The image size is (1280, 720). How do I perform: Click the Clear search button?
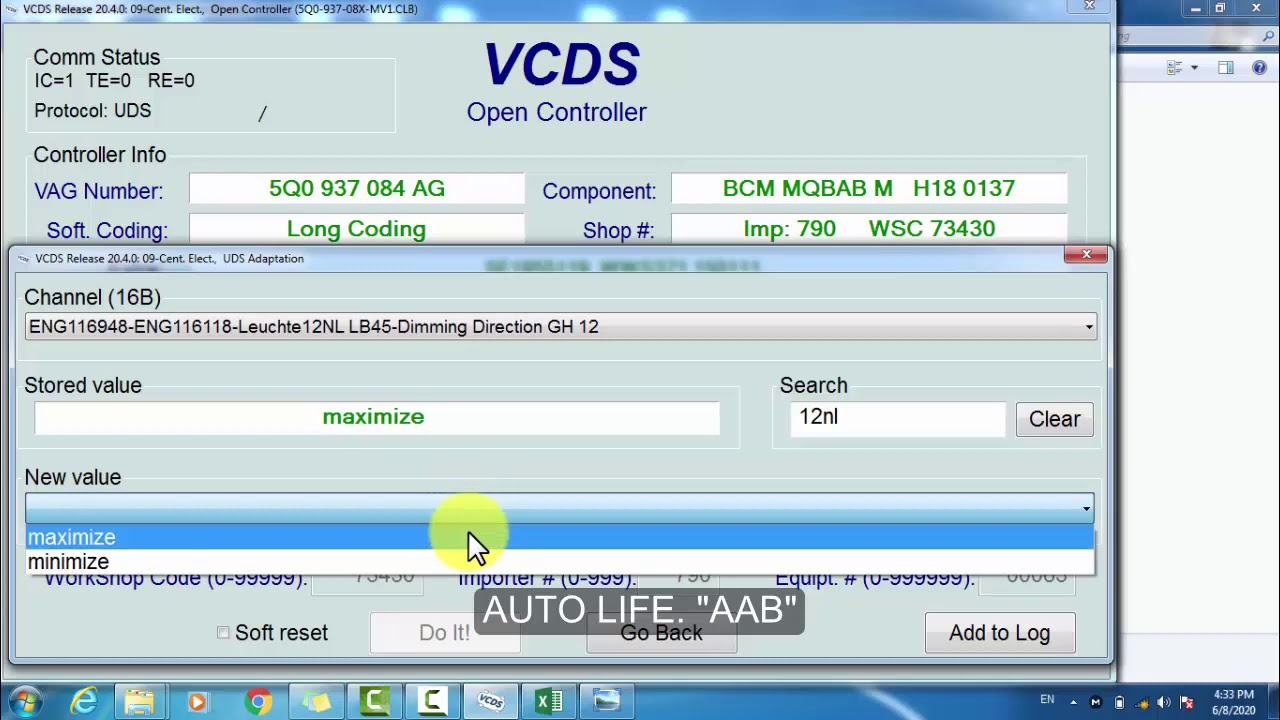pyautogui.click(x=1054, y=419)
